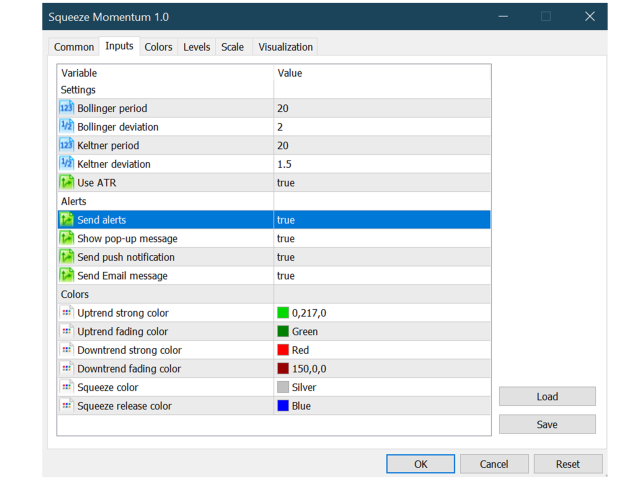Toggle the Send alerts true value

pos(380,220)
